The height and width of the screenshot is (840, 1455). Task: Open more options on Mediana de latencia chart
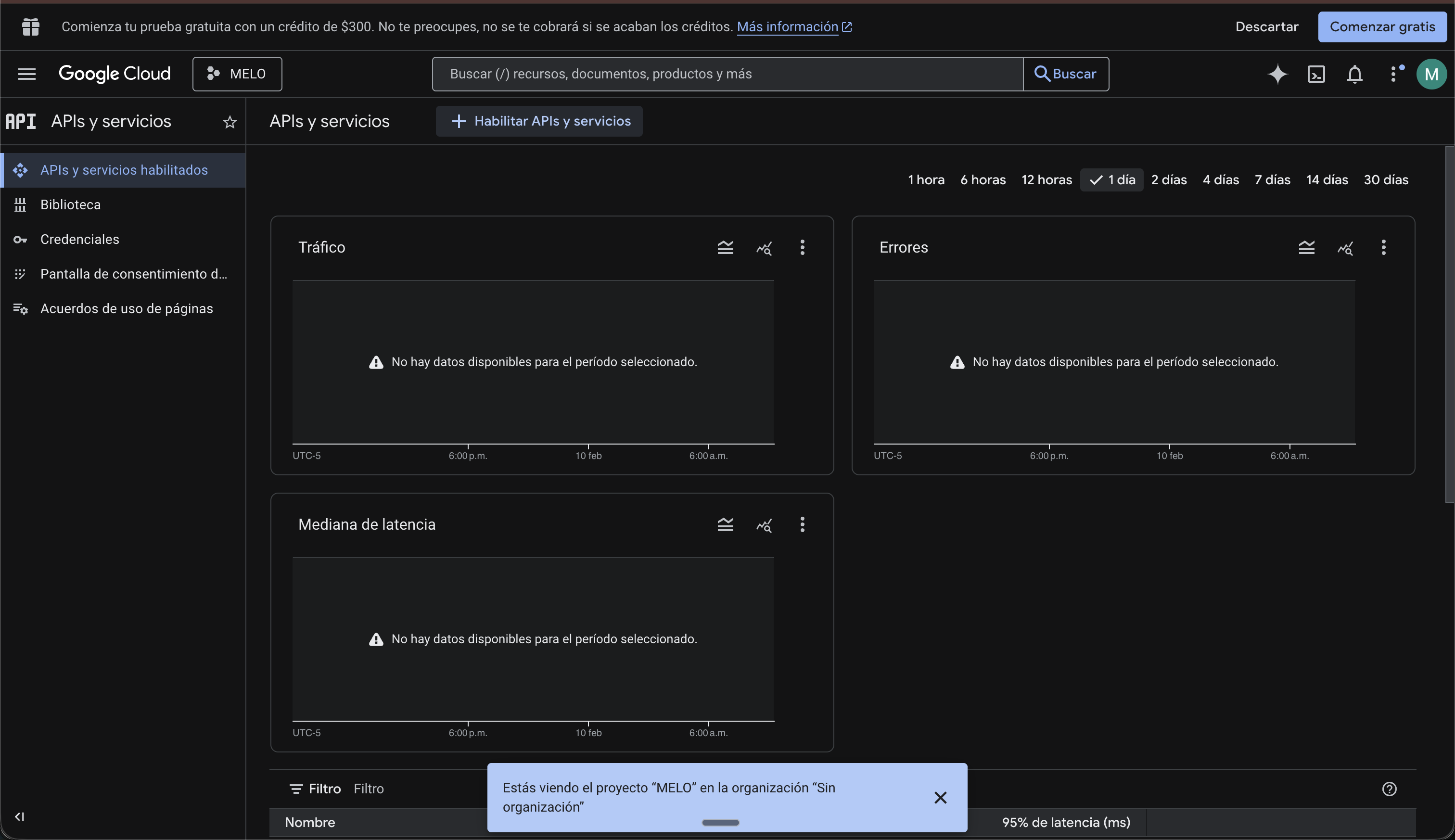[x=802, y=524]
